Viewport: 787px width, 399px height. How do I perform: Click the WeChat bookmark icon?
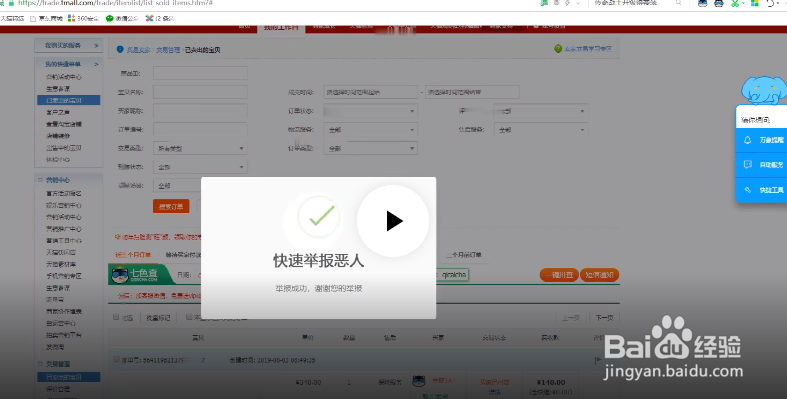click(109, 18)
